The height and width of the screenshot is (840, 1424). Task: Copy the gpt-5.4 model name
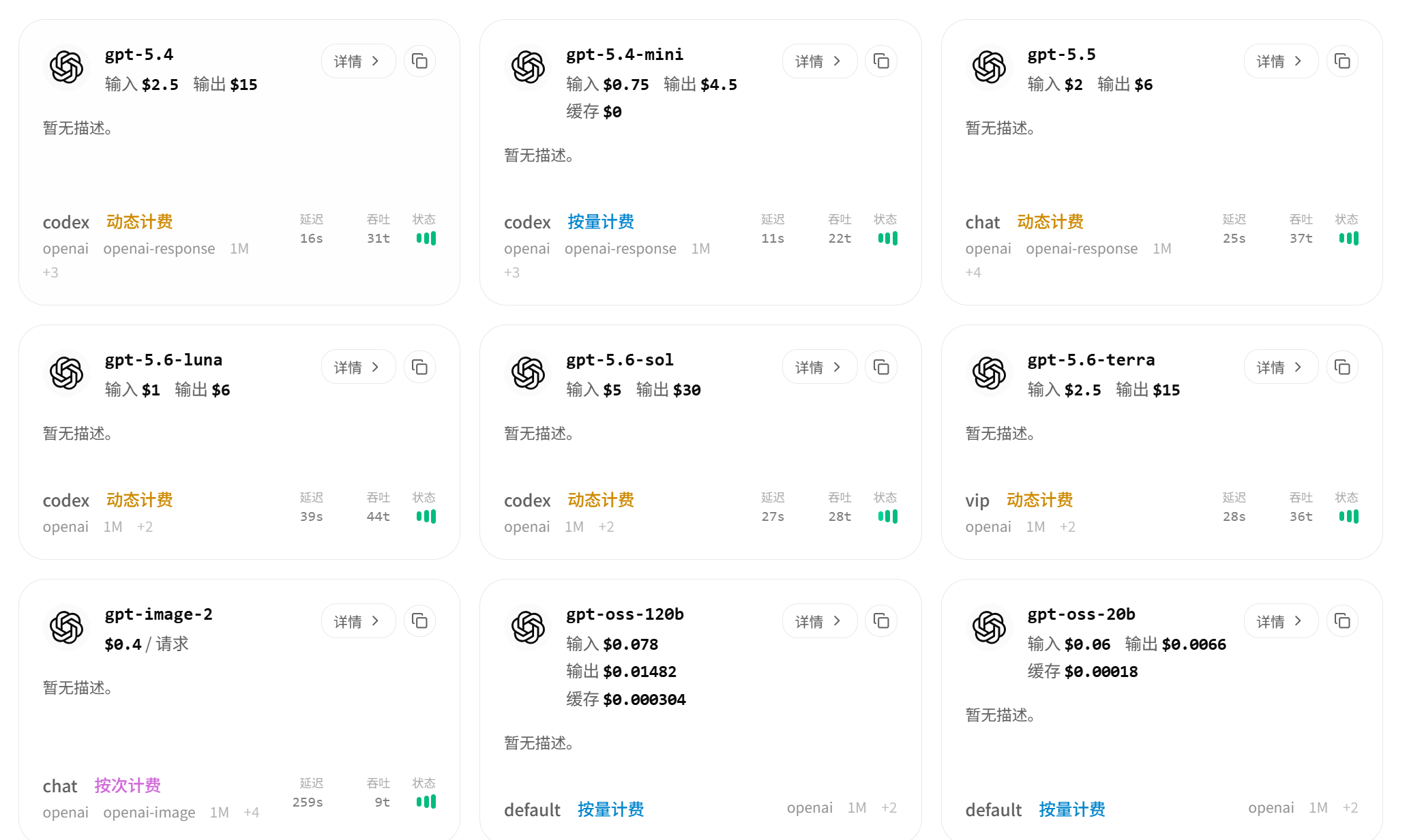point(420,61)
